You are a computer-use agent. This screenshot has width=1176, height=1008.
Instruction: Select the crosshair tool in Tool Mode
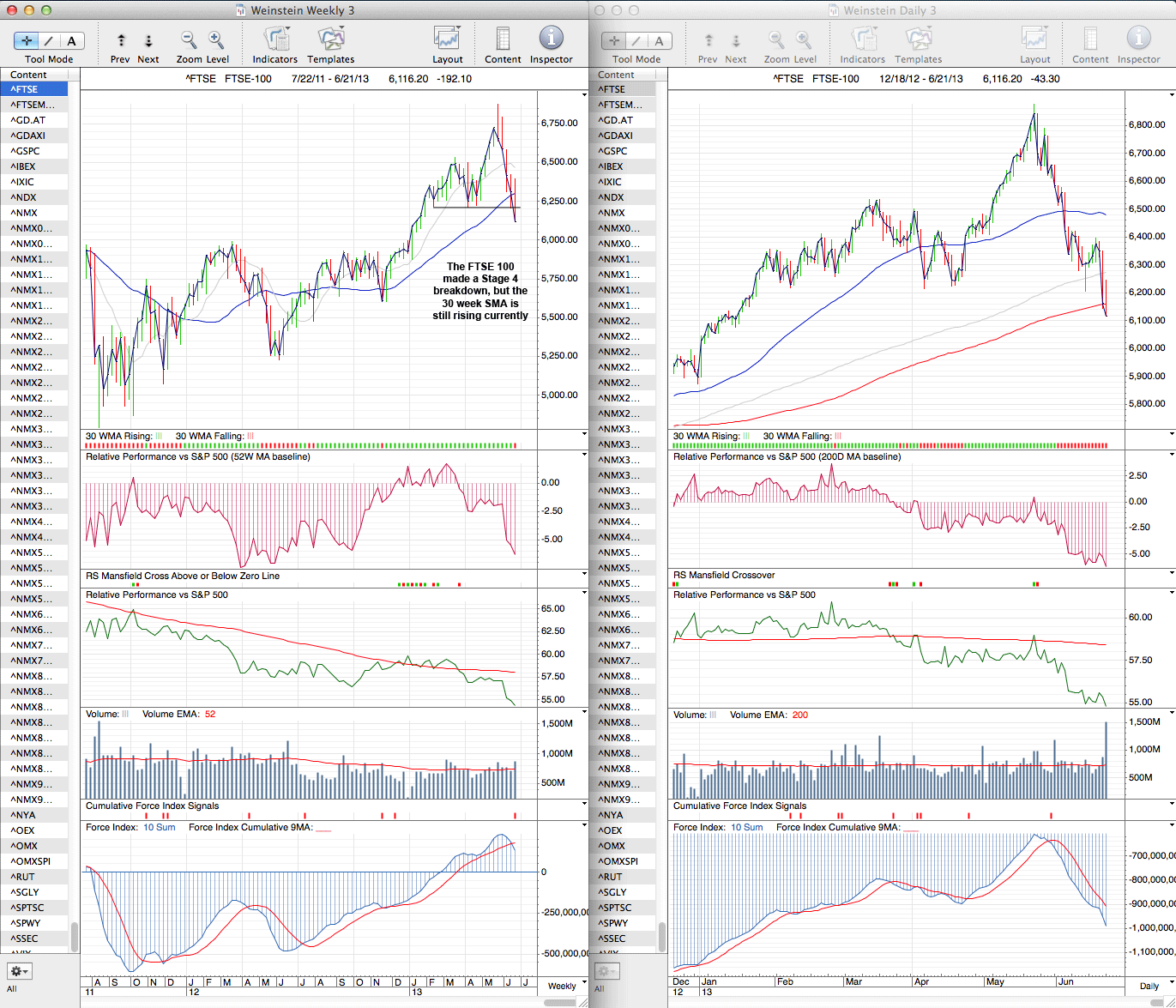point(27,40)
